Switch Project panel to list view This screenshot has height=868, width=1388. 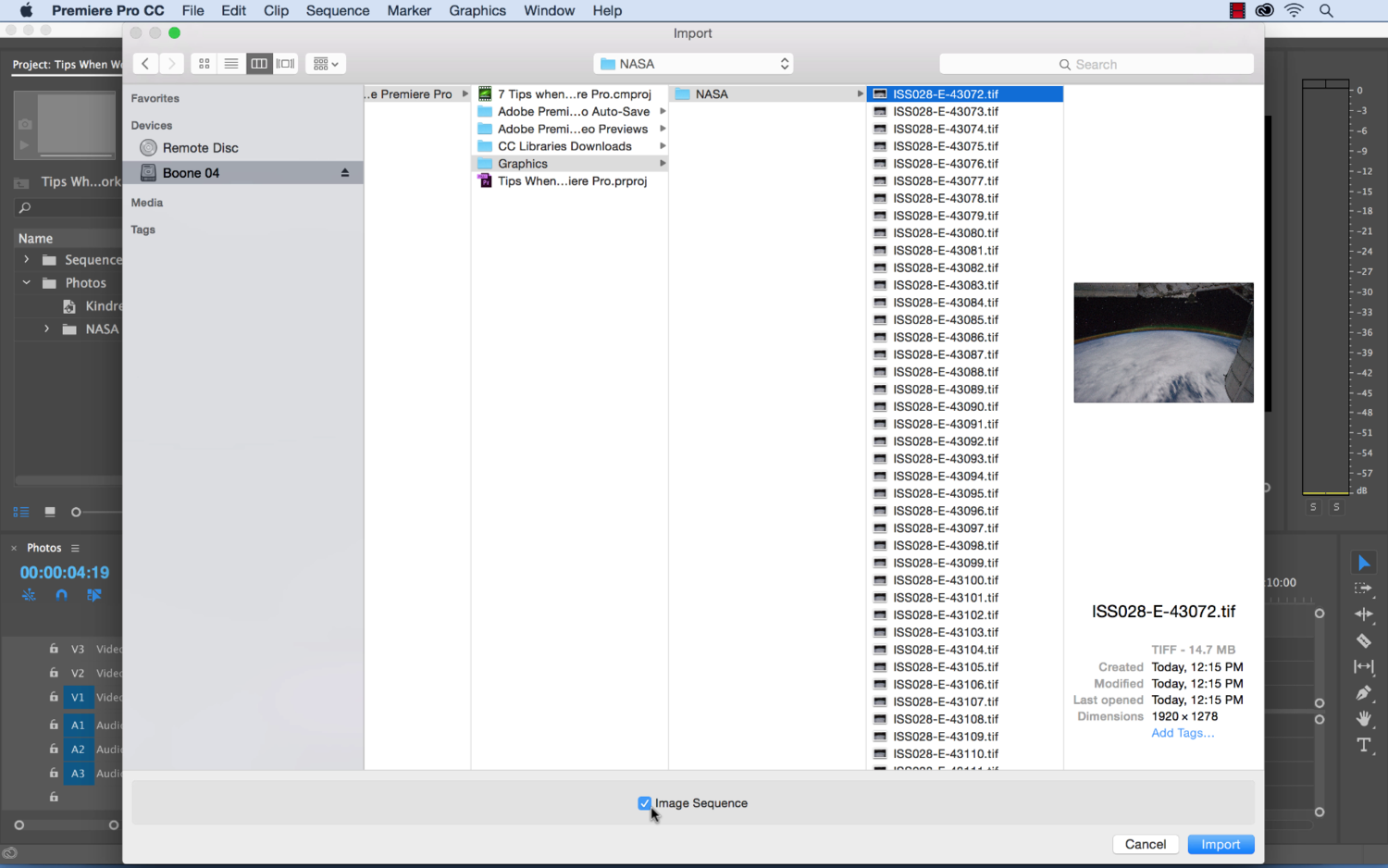point(21,512)
